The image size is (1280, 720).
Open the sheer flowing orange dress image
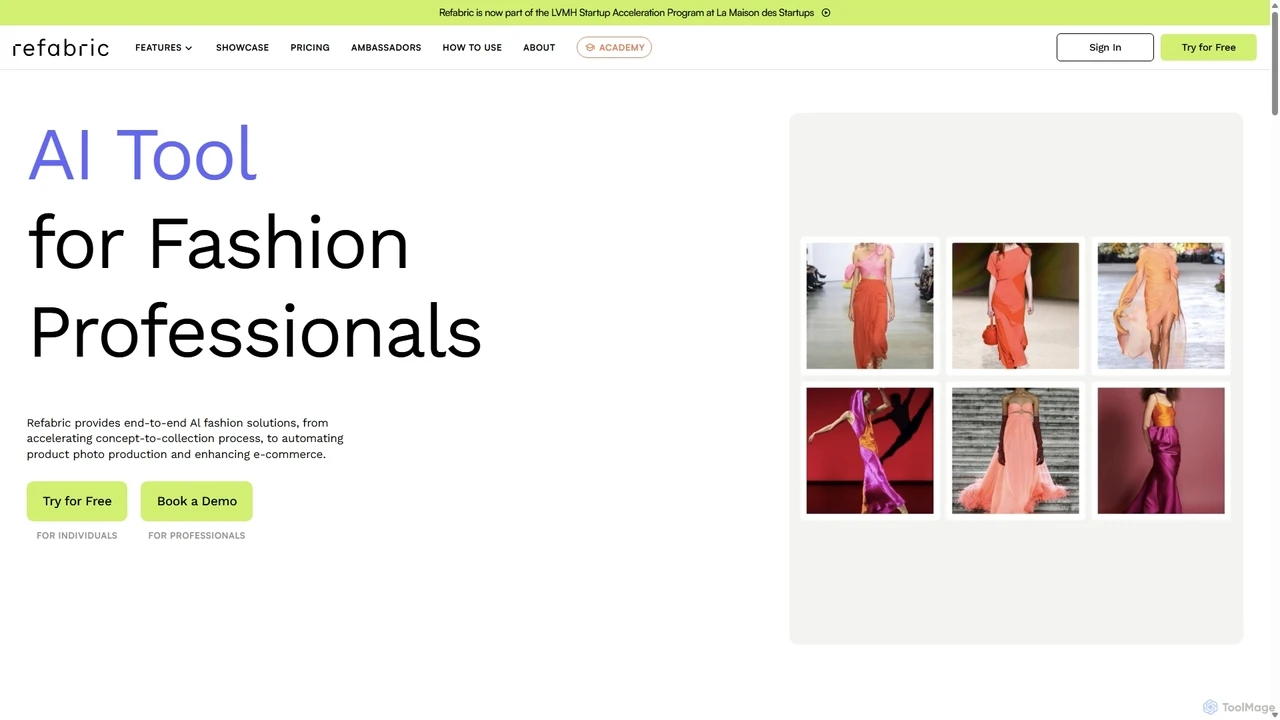pos(1161,306)
